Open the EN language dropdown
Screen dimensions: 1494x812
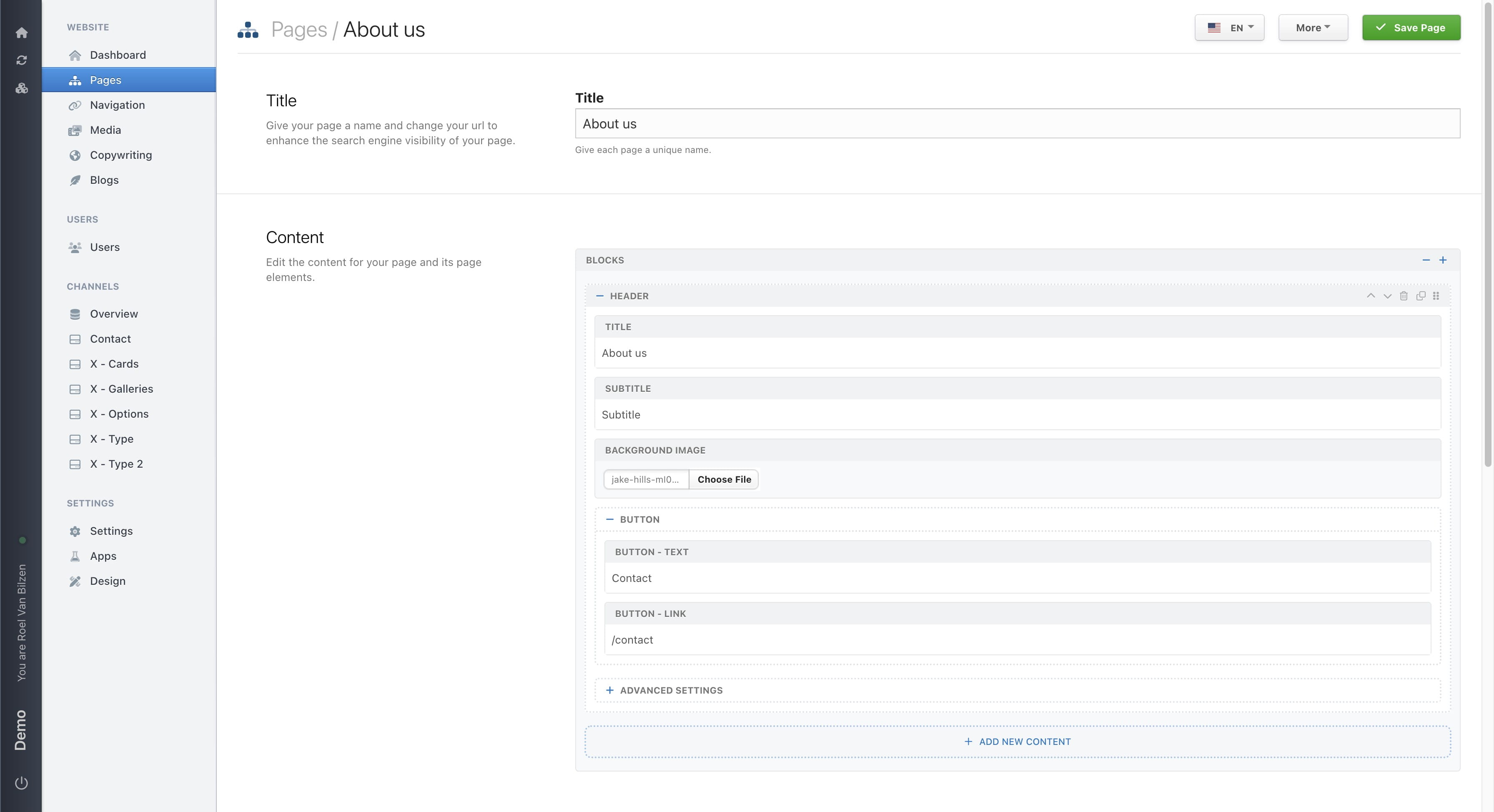point(1229,27)
